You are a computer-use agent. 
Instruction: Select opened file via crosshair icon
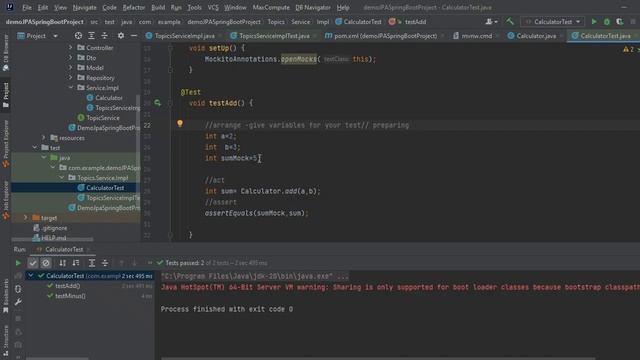click(78, 36)
